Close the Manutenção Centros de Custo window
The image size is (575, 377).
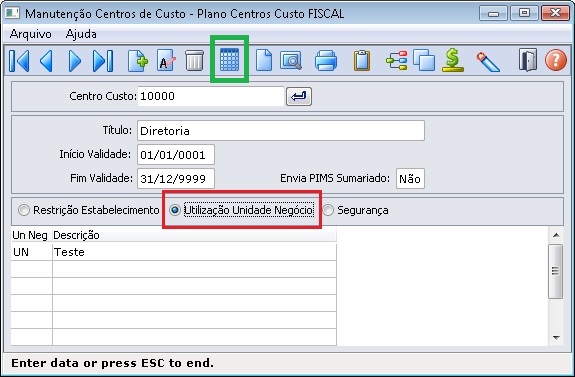pyautogui.click(x=555, y=14)
